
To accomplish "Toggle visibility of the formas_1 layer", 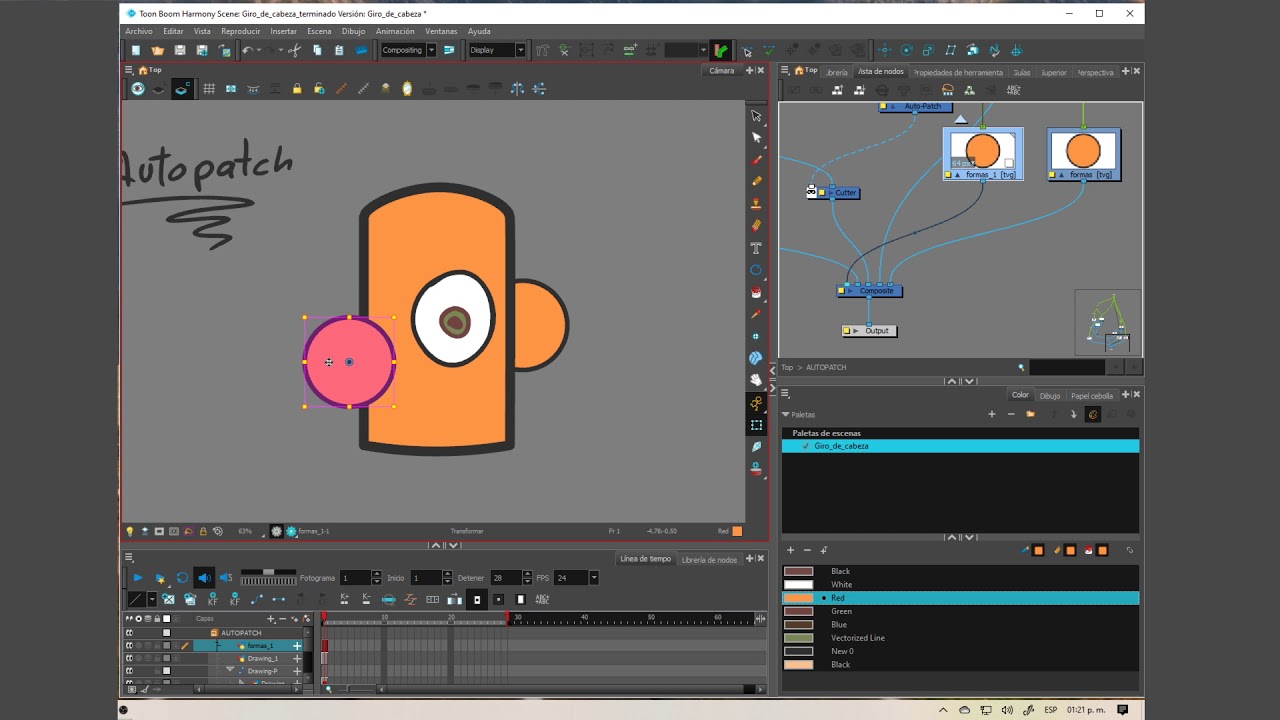I will click(129, 646).
